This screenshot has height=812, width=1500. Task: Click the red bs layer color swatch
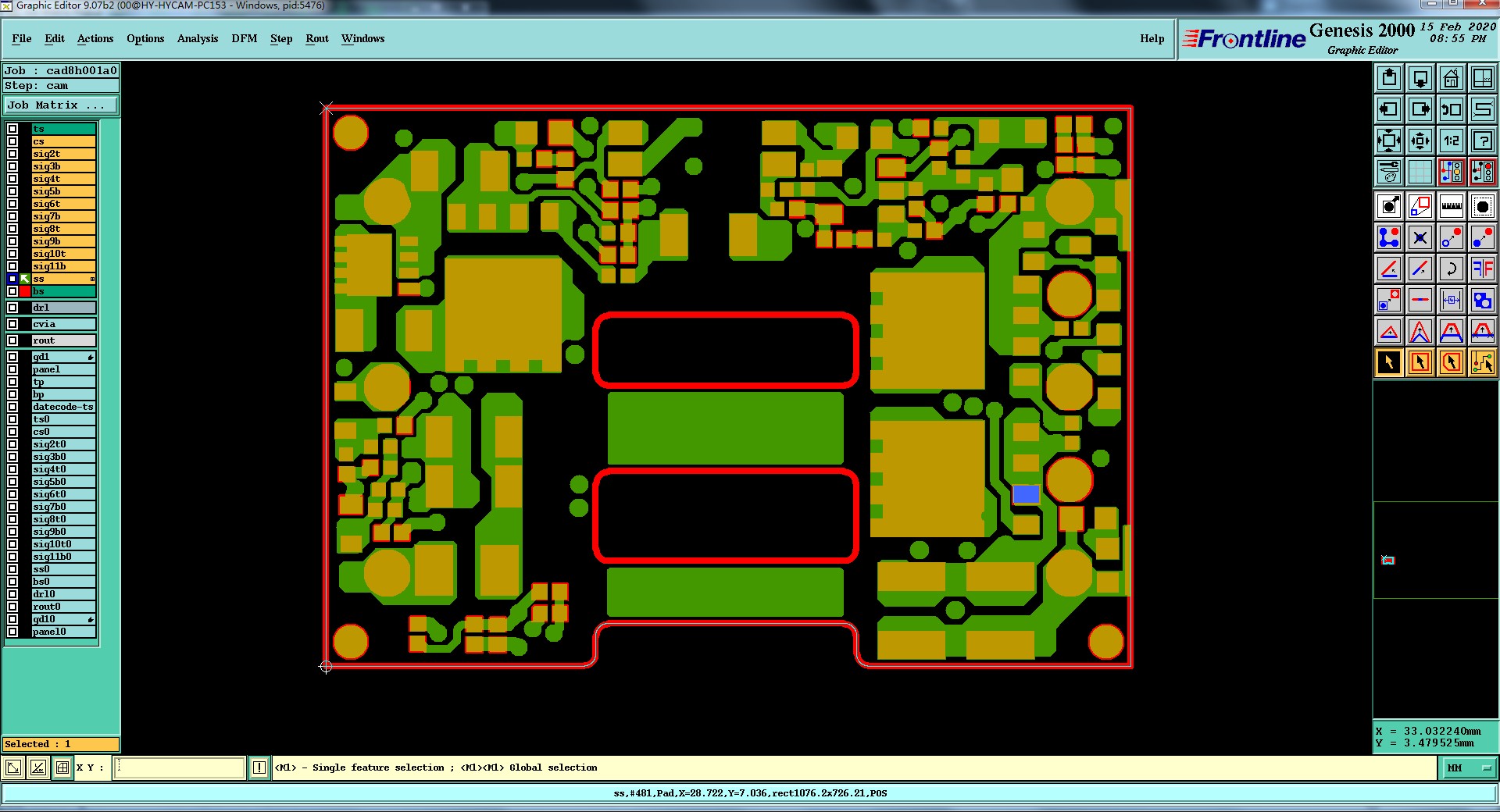[x=25, y=291]
